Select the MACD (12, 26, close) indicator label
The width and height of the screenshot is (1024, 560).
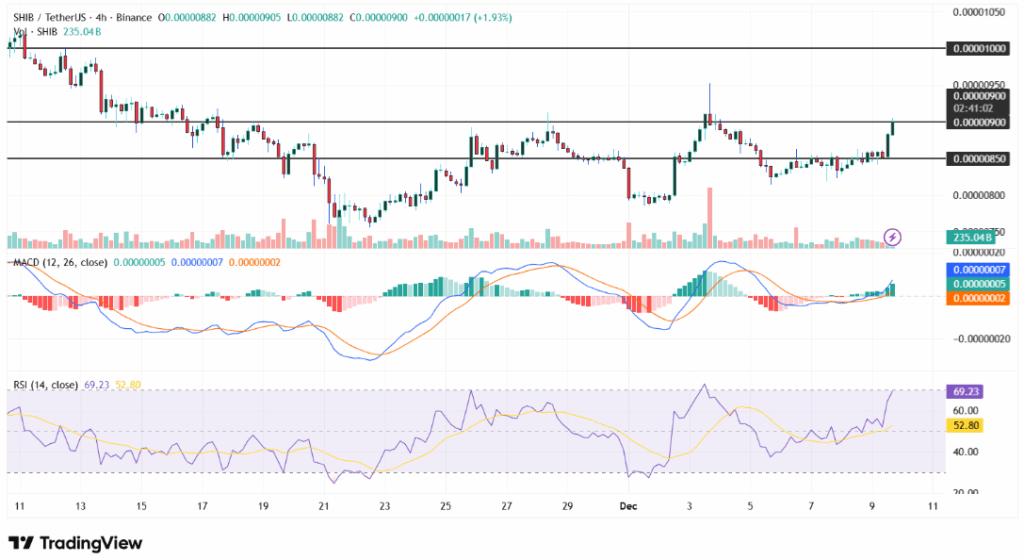pos(56,262)
